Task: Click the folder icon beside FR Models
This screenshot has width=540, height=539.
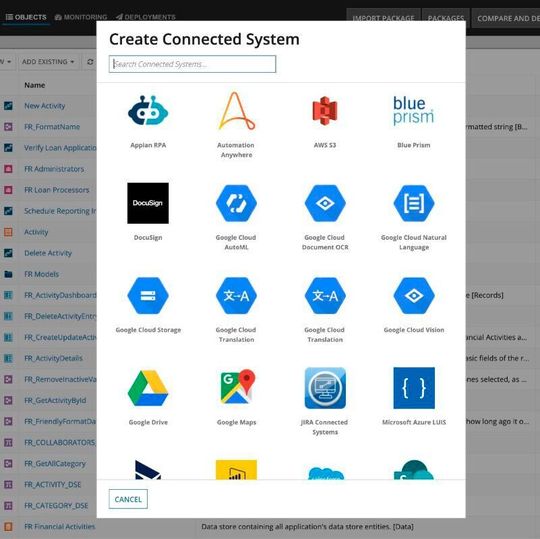Action: click(8, 274)
